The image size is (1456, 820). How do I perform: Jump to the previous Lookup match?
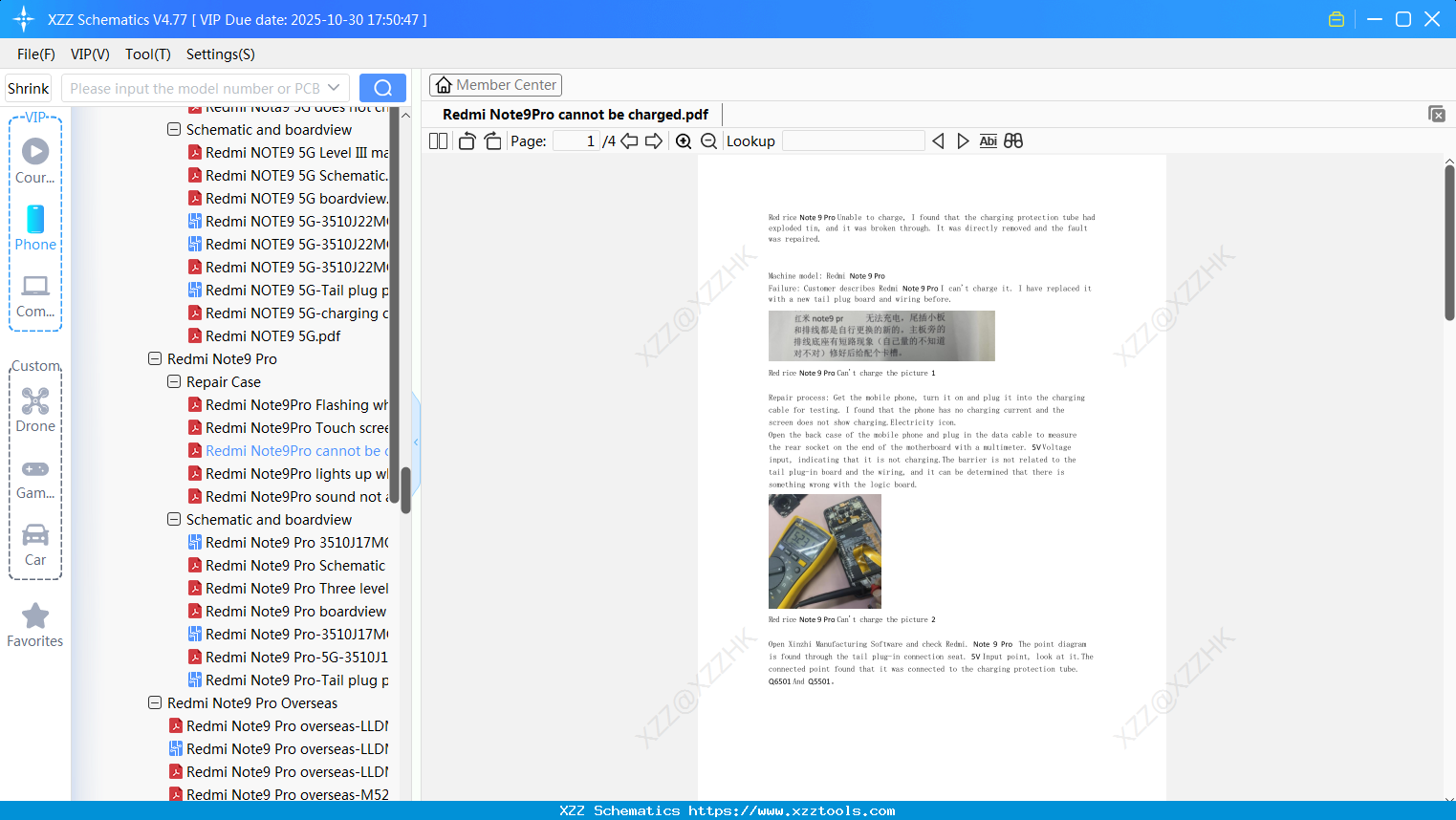point(938,141)
